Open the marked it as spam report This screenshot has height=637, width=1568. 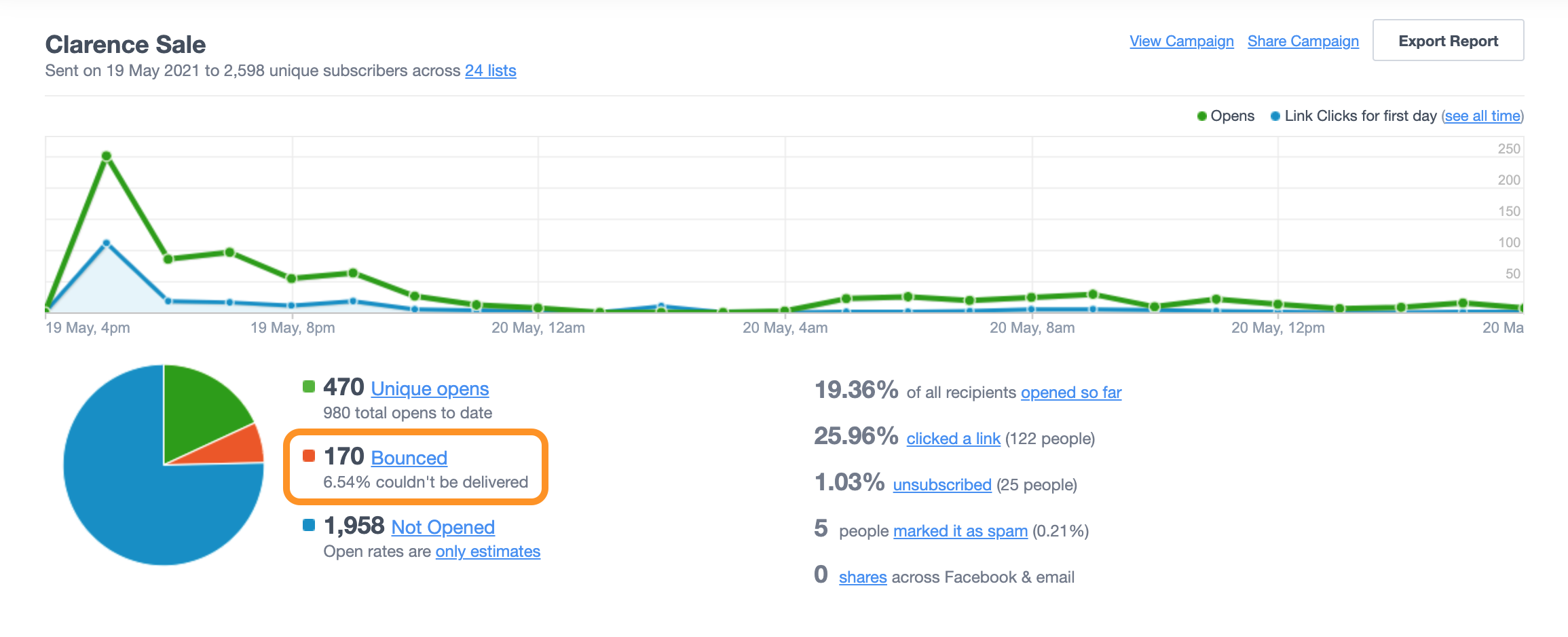pos(960,531)
